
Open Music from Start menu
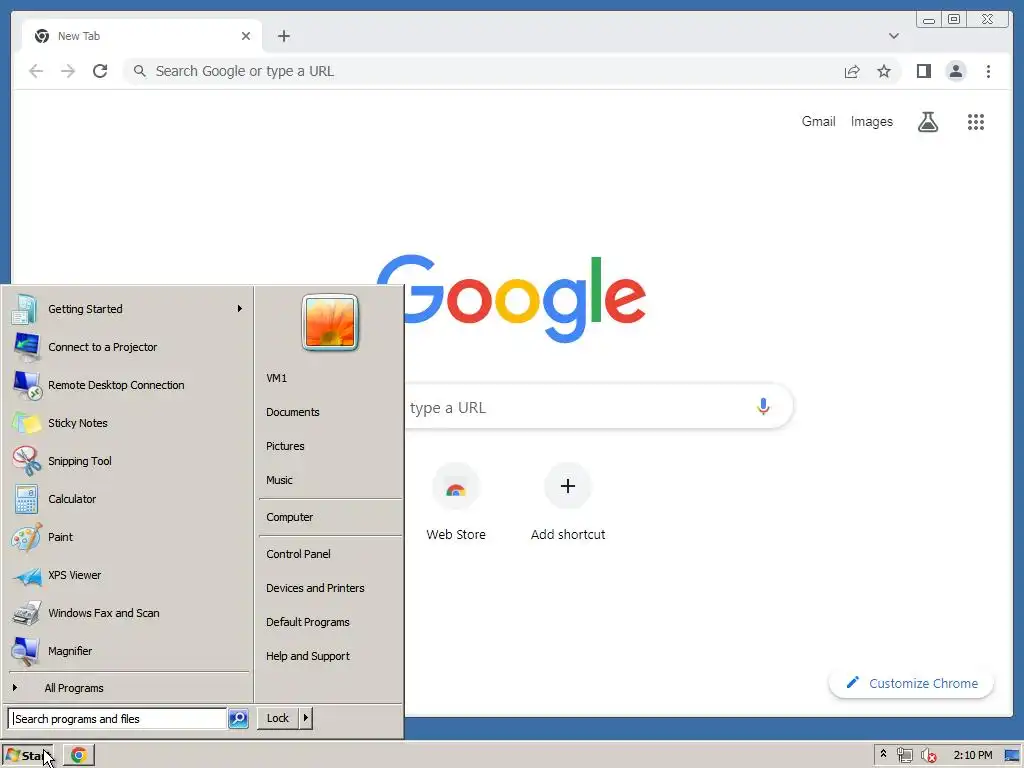pyautogui.click(x=330, y=480)
